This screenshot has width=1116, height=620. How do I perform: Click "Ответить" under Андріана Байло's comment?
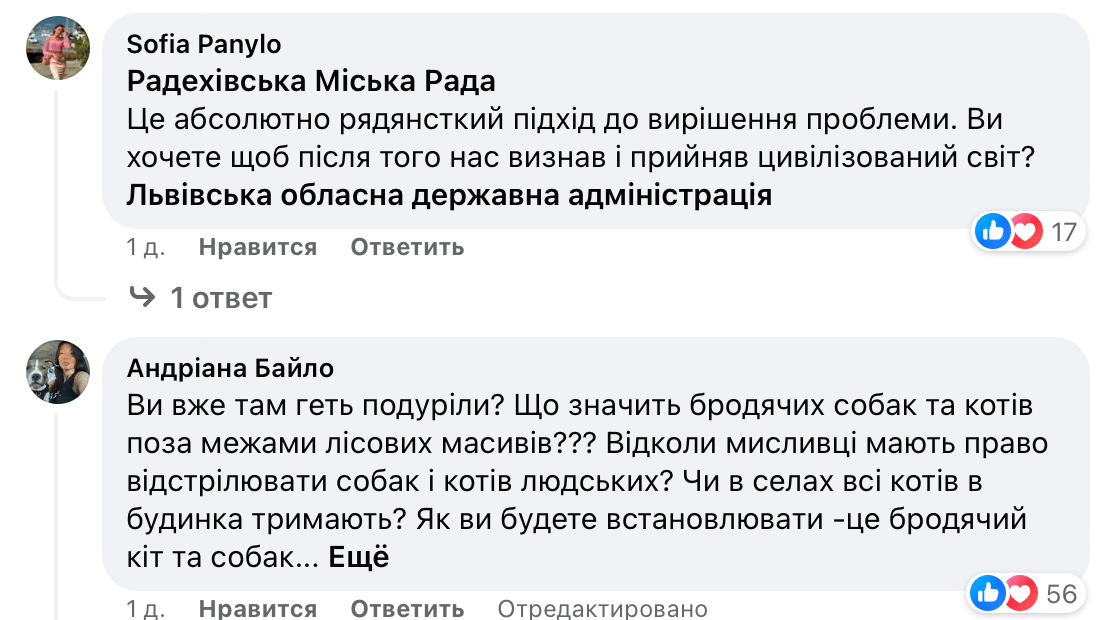[x=407, y=608]
